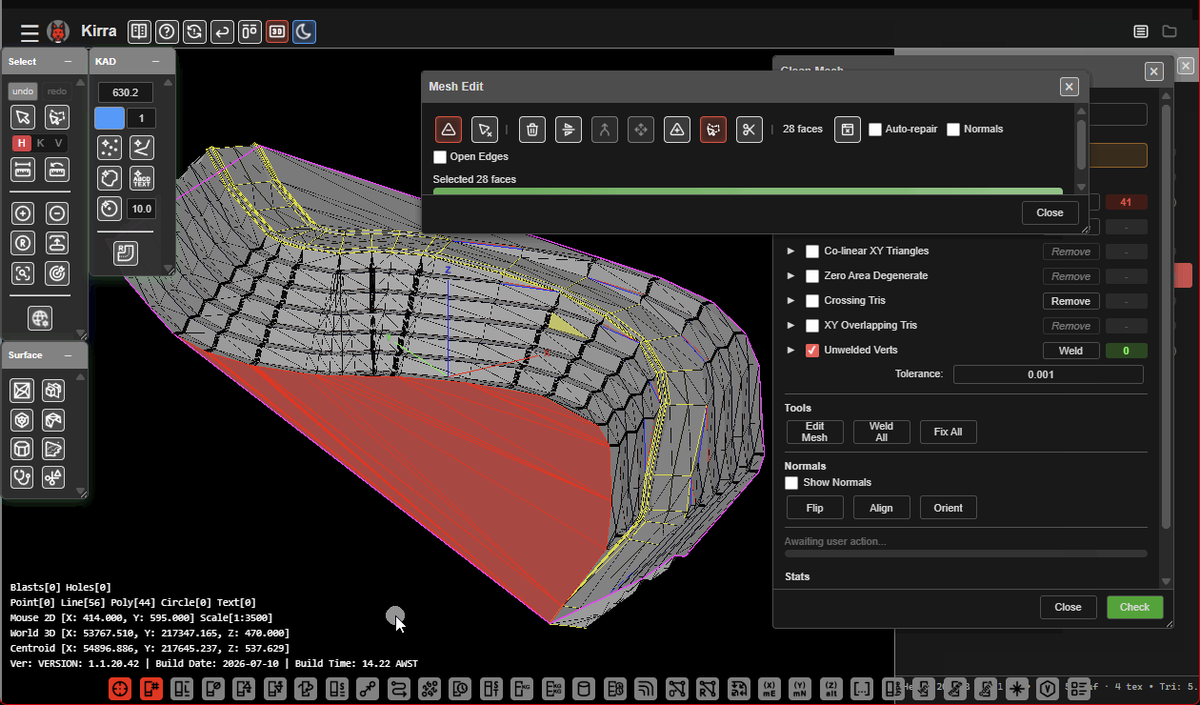This screenshot has width=1200, height=705.
Task: Enable the Normals checkbox in Mesh Edit
Action: (x=953, y=129)
